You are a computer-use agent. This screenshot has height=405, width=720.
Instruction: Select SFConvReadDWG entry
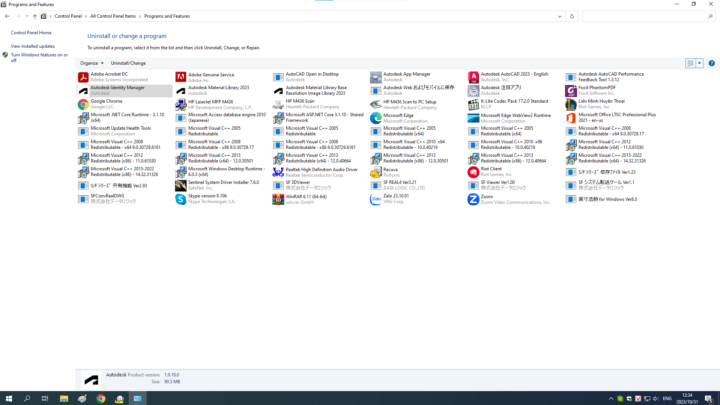[124, 199]
